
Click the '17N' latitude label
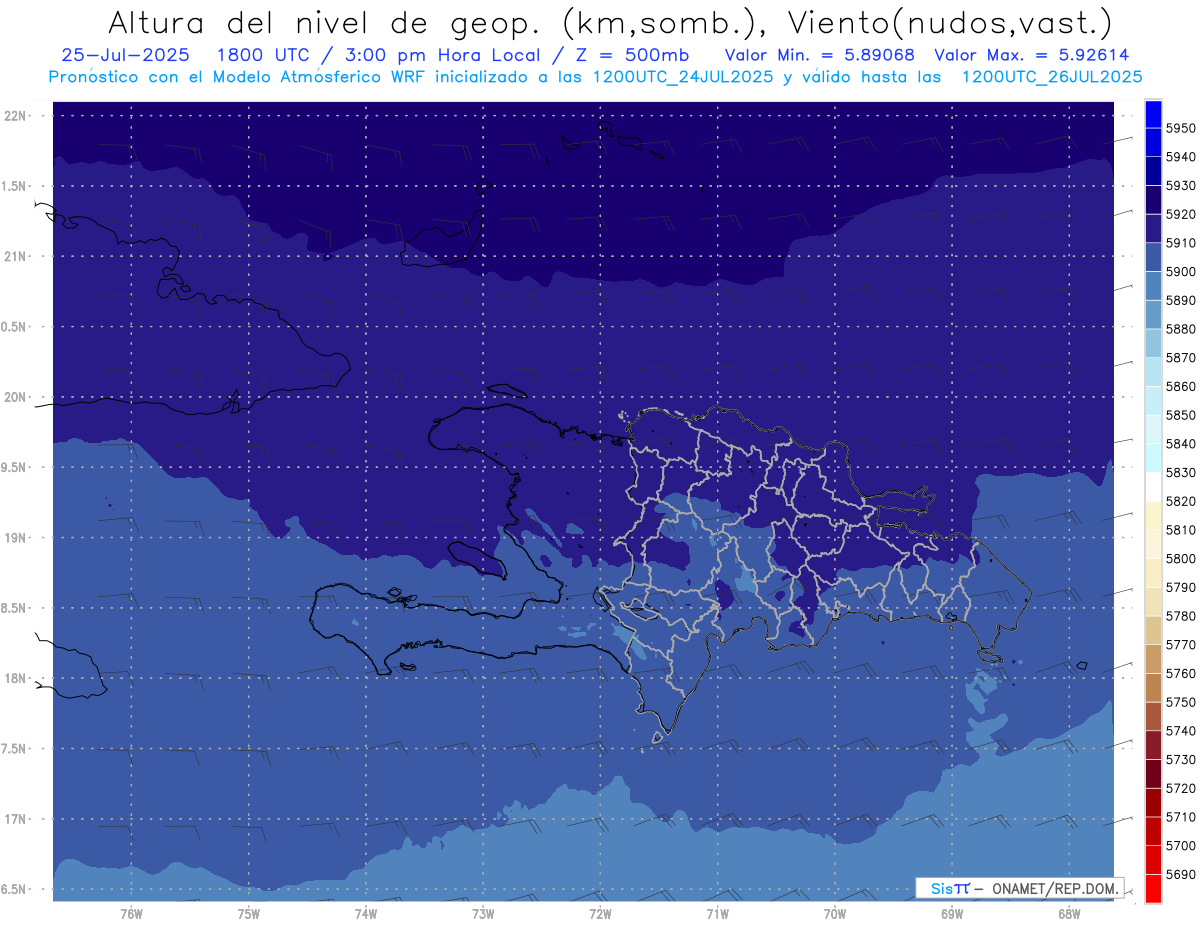coord(17,819)
